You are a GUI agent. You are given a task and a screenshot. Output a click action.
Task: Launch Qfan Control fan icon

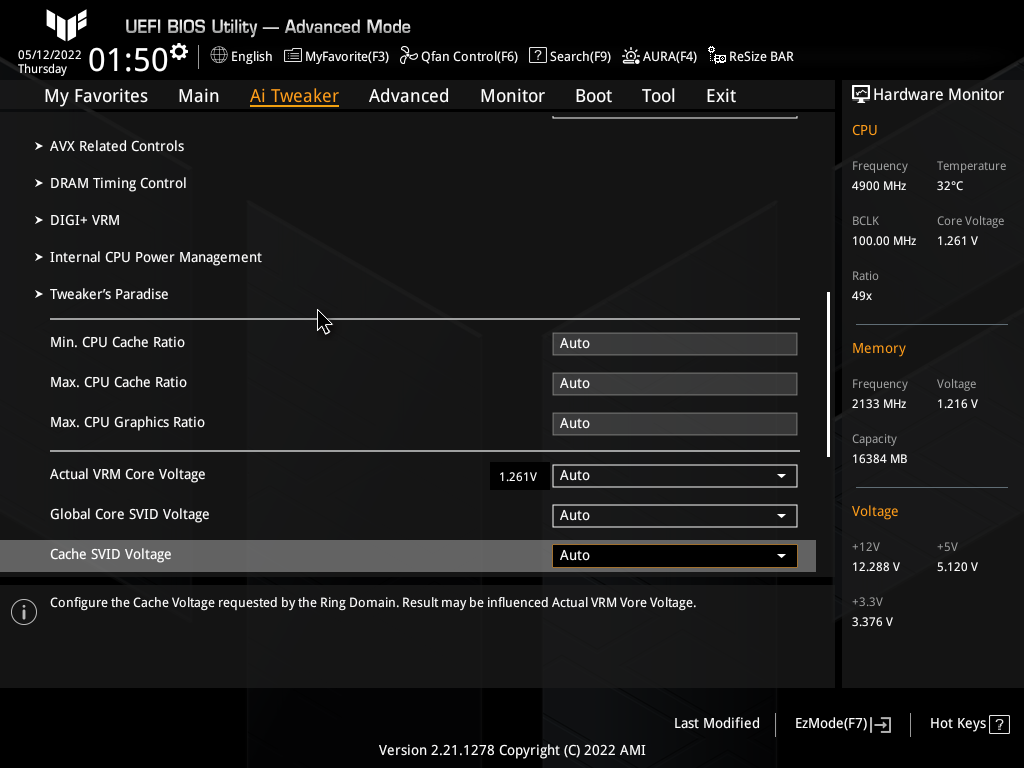coord(409,56)
